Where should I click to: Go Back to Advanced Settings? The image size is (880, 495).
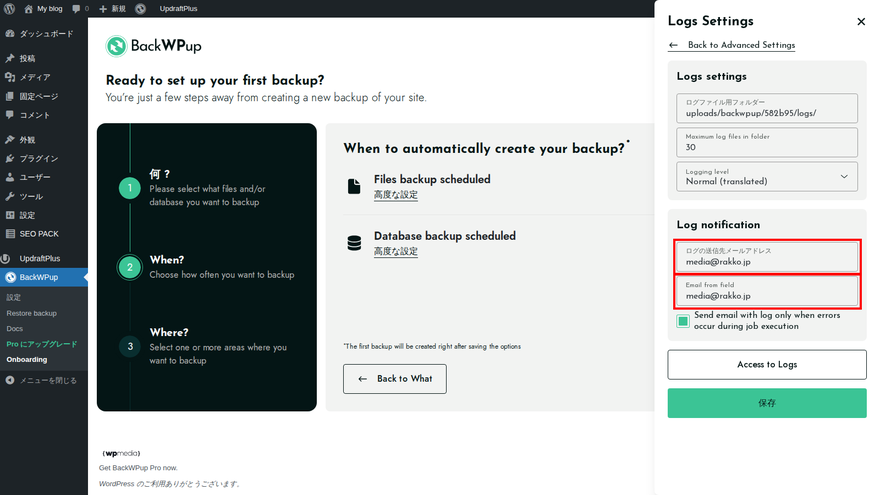[x=731, y=45]
